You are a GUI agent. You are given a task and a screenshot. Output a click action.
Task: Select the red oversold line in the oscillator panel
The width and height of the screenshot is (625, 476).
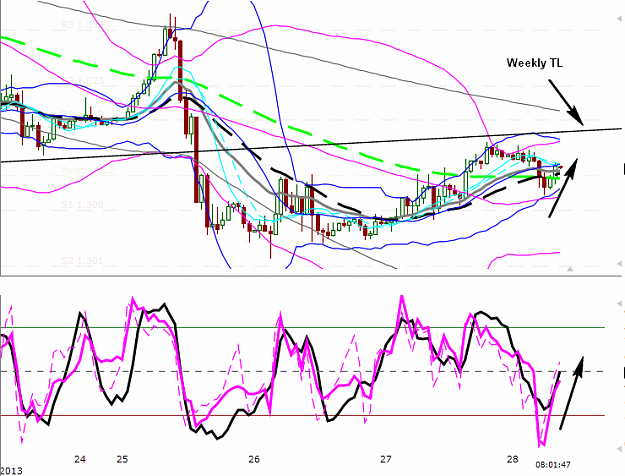(303, 415)
